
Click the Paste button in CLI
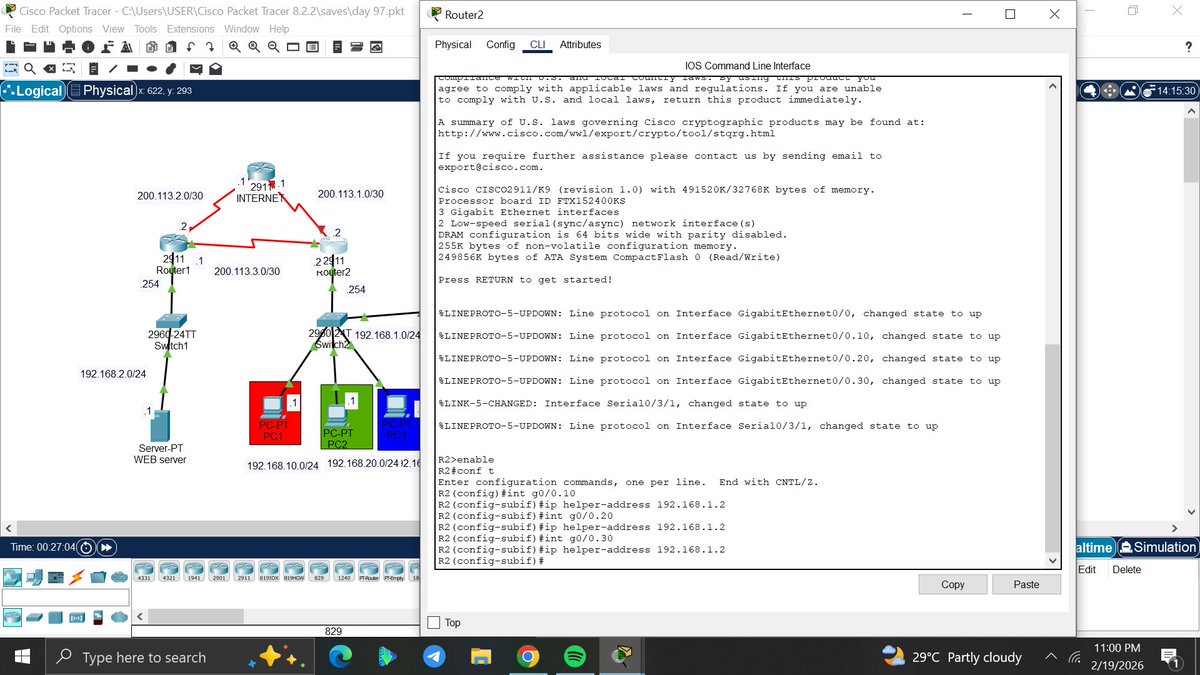[1026, 584]
